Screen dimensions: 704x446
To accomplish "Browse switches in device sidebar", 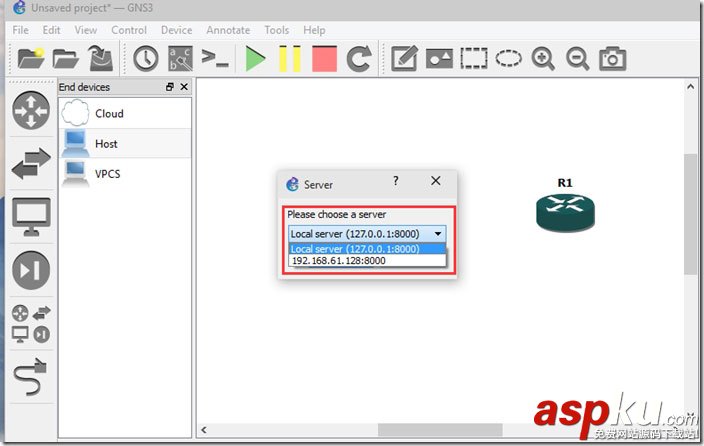I will [31, 163].
